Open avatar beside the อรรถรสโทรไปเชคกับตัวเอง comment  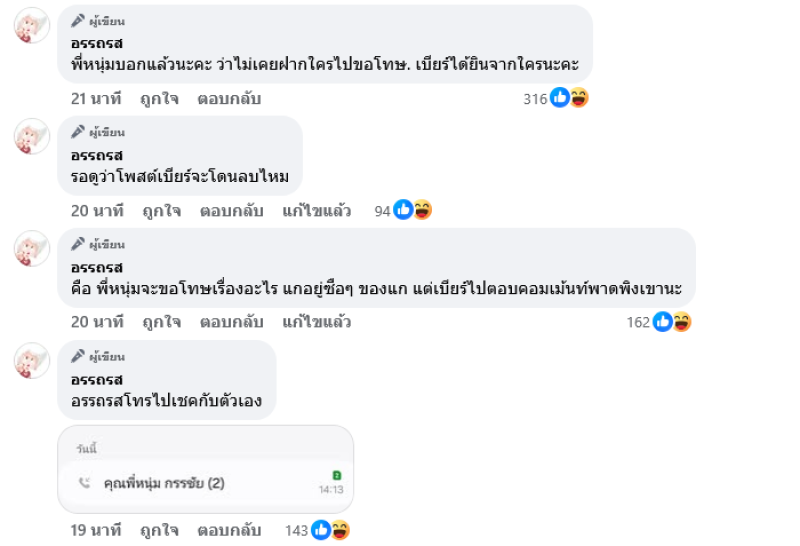coord(32,361)
